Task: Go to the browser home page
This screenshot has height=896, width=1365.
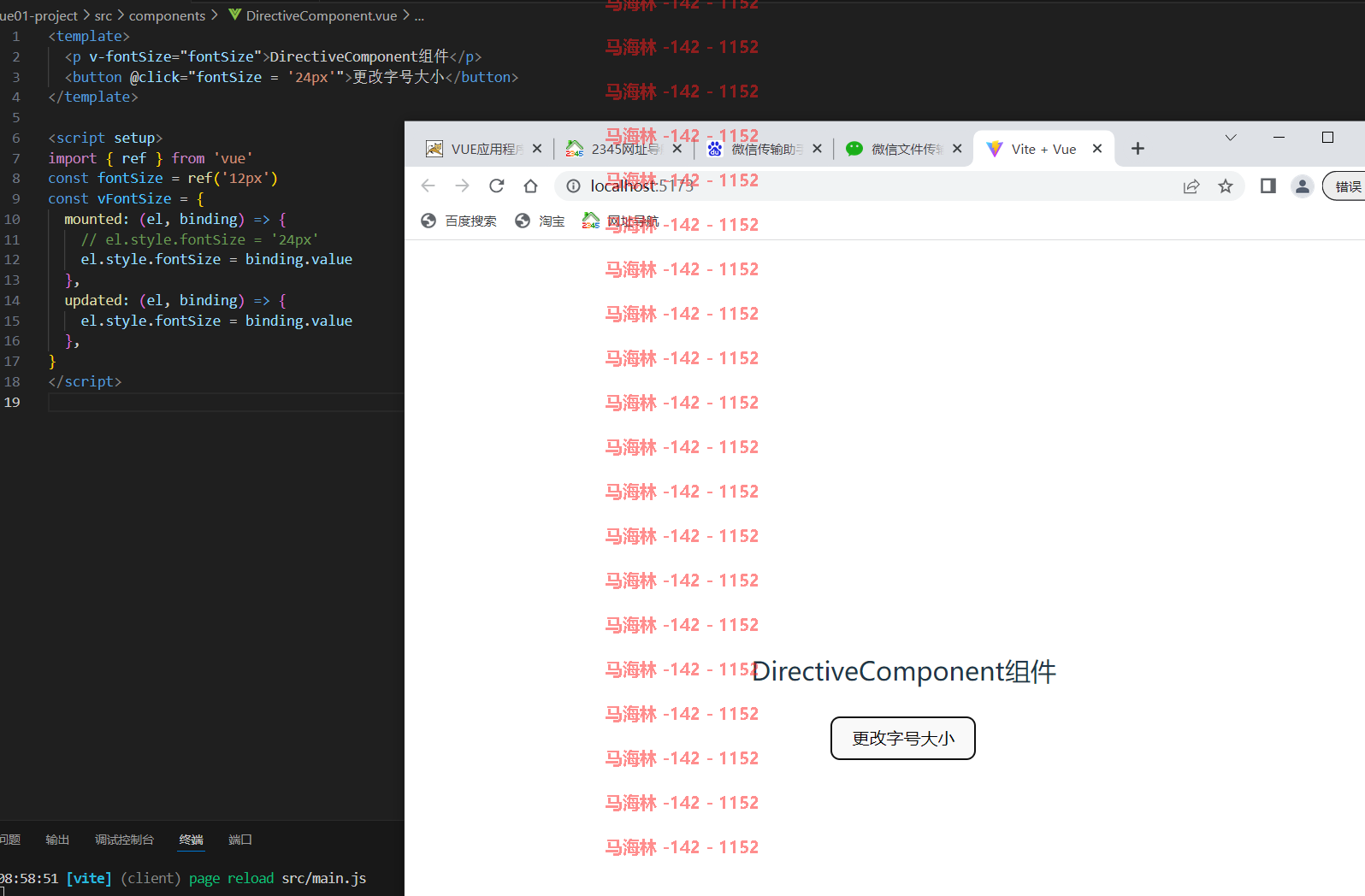Action: tap(531, 186)
